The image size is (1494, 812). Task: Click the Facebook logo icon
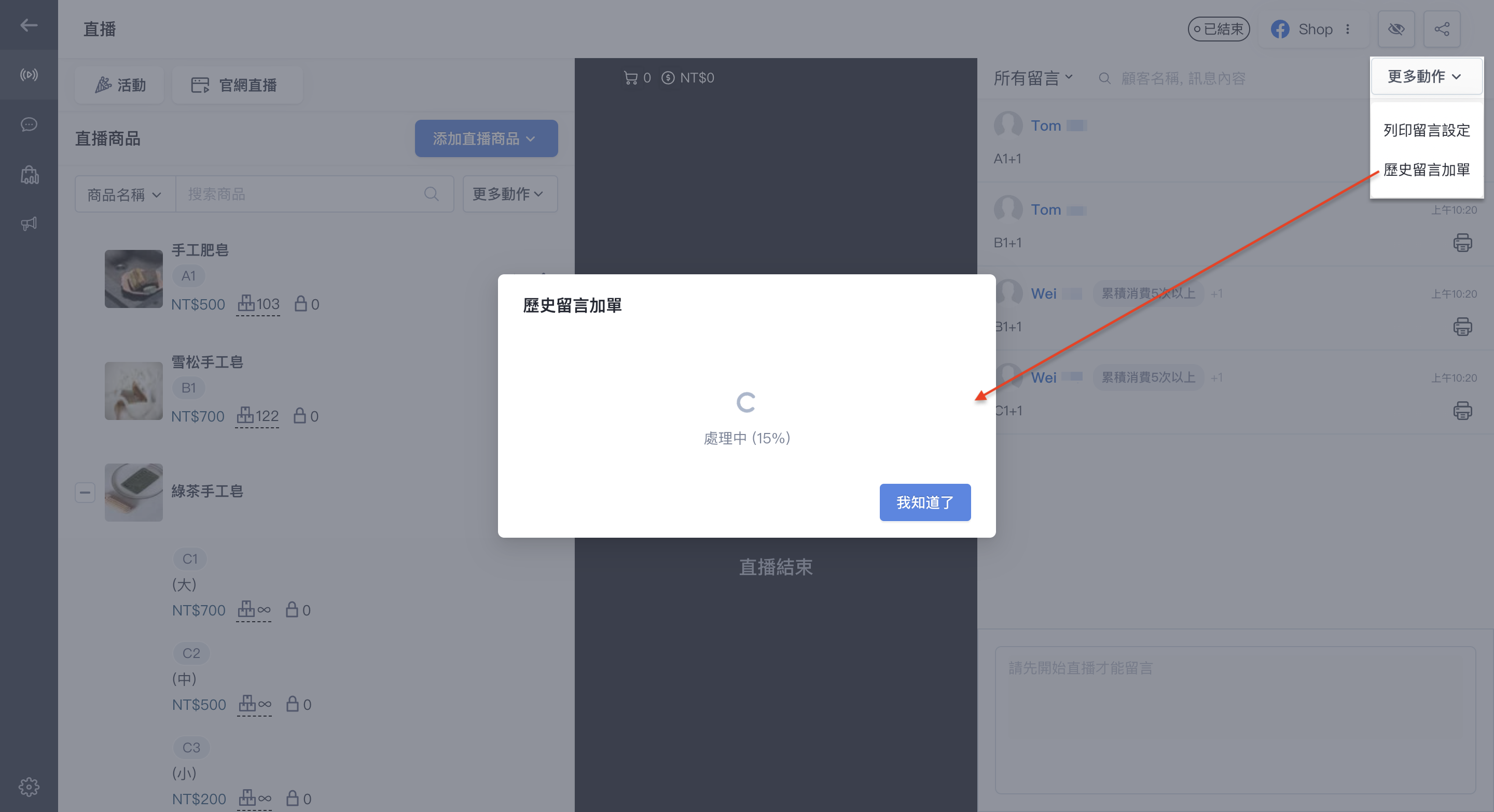click(x=1280, y=29)
